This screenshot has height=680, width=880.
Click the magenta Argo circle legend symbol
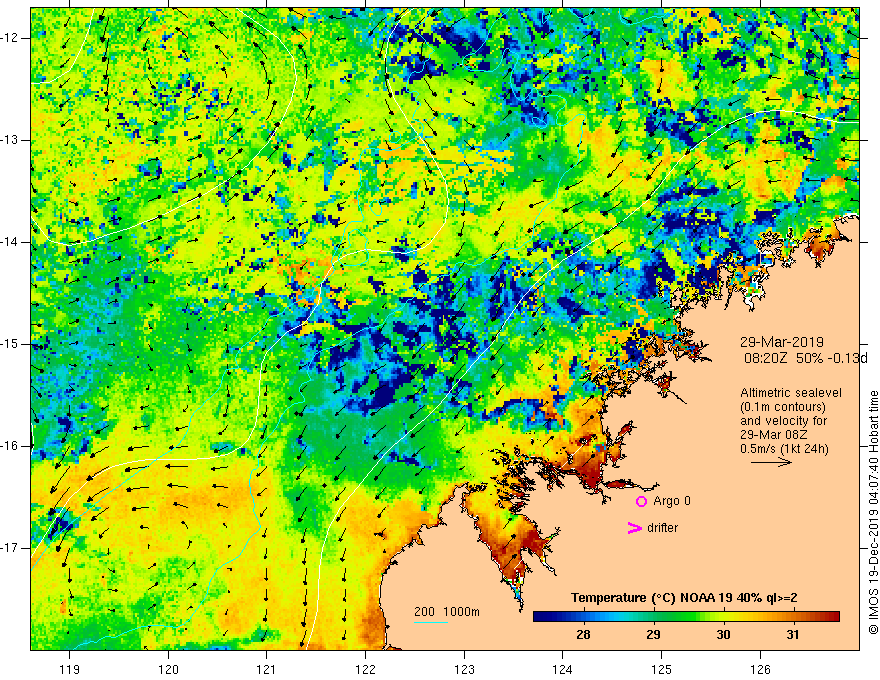click(x=641, y=502)
